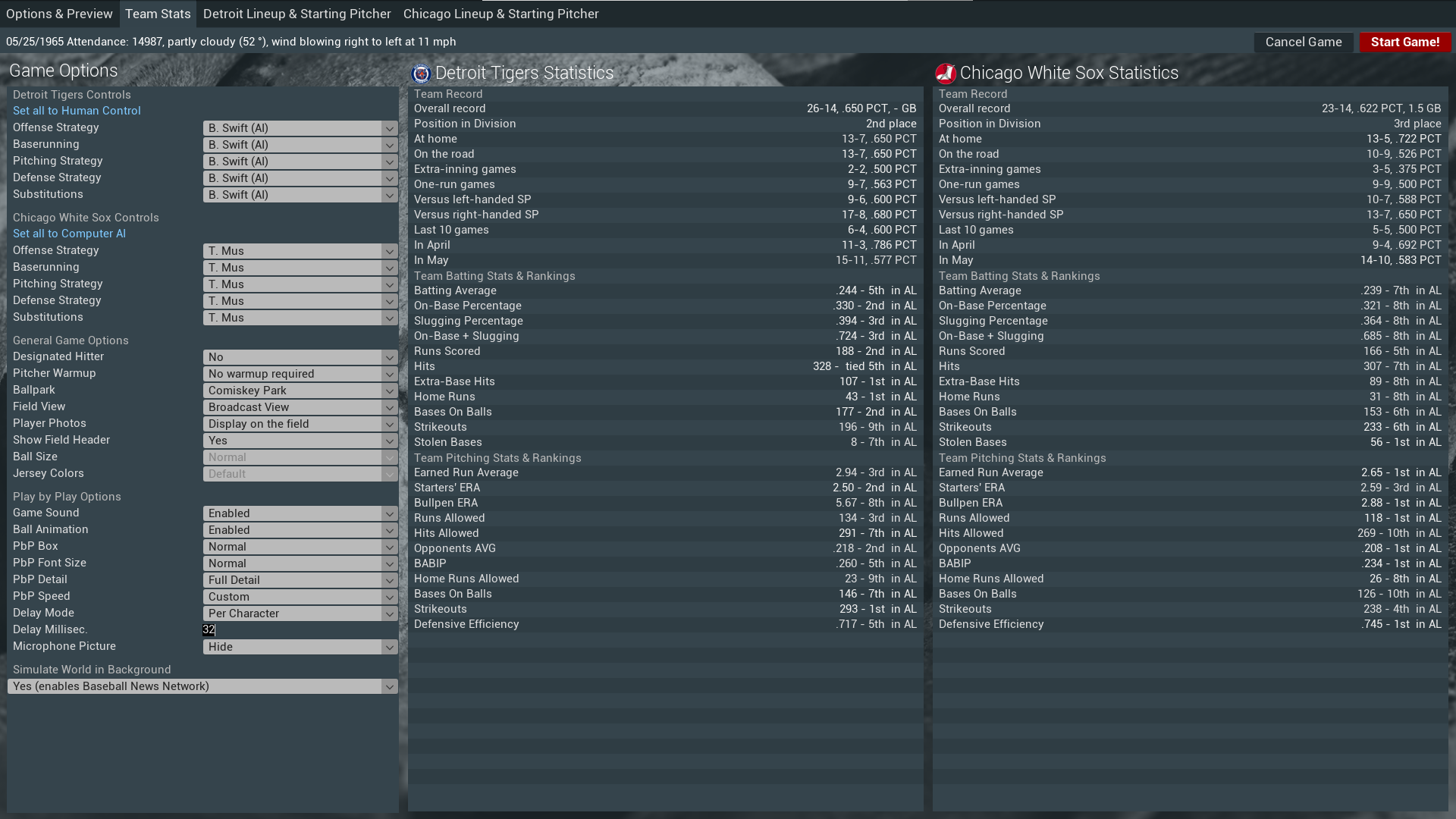This screenshot has height=819, width=1456.
Task: Open the Ballpark Comiskey Park dropdown
Action: pyautogui.click(x=300, y=391)
